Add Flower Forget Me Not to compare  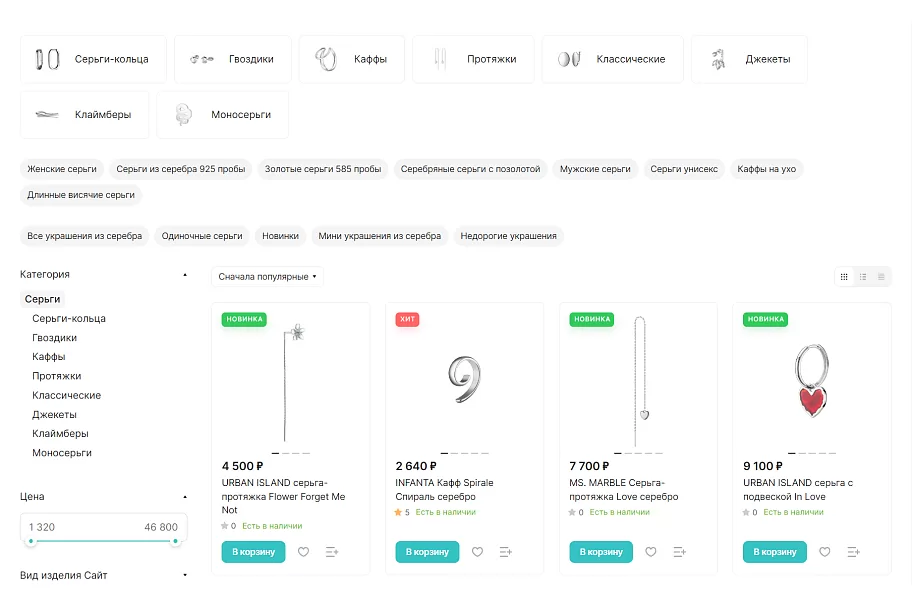coord(332,552)
